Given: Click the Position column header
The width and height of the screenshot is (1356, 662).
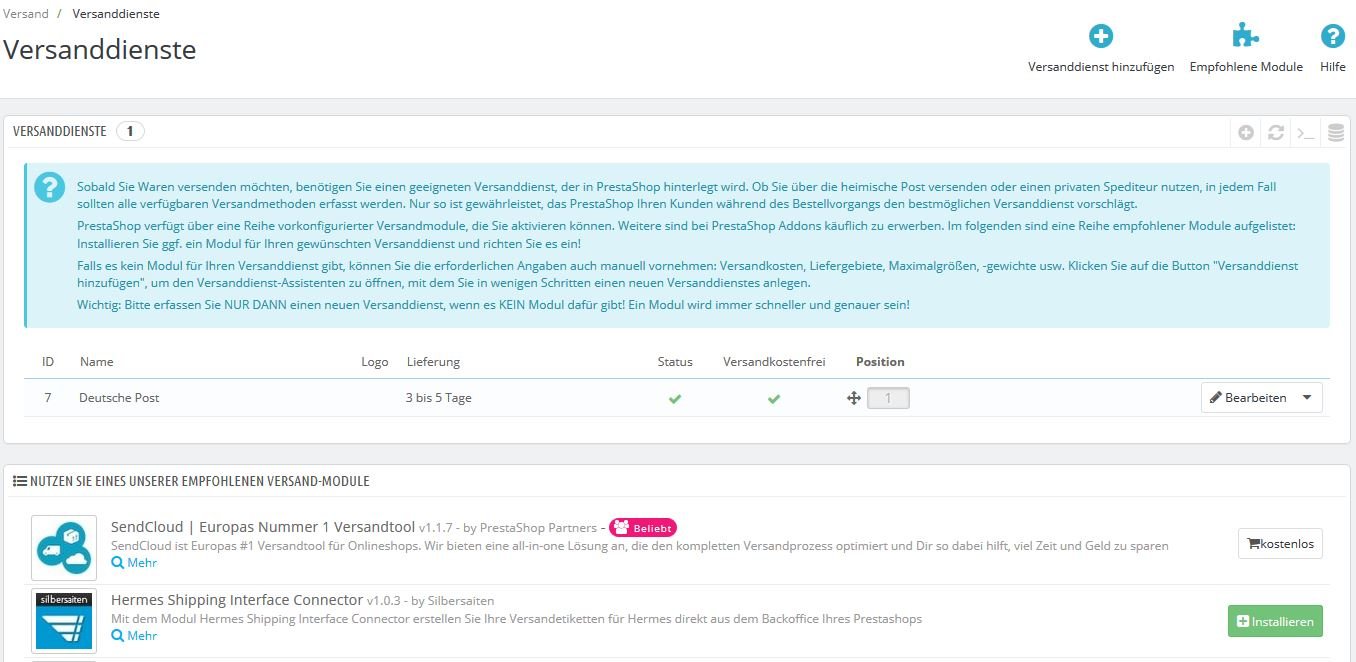Looking at the screenshot, I should click(880, 362).
